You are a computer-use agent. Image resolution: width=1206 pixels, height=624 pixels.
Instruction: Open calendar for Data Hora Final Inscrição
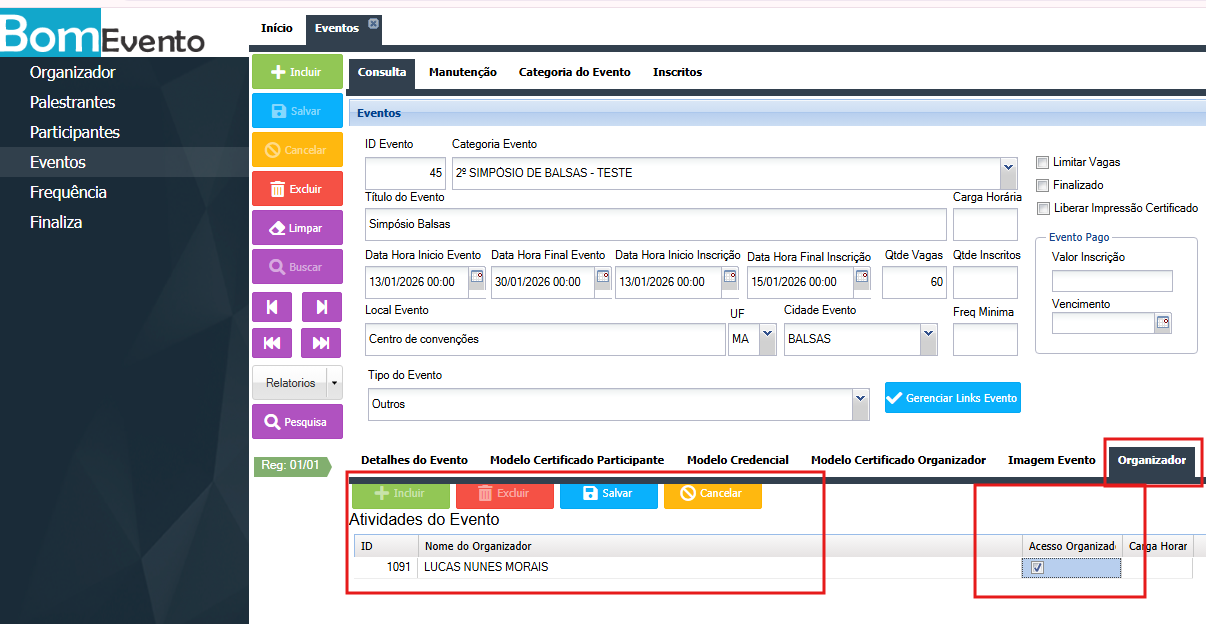click(x=861, y=276)
